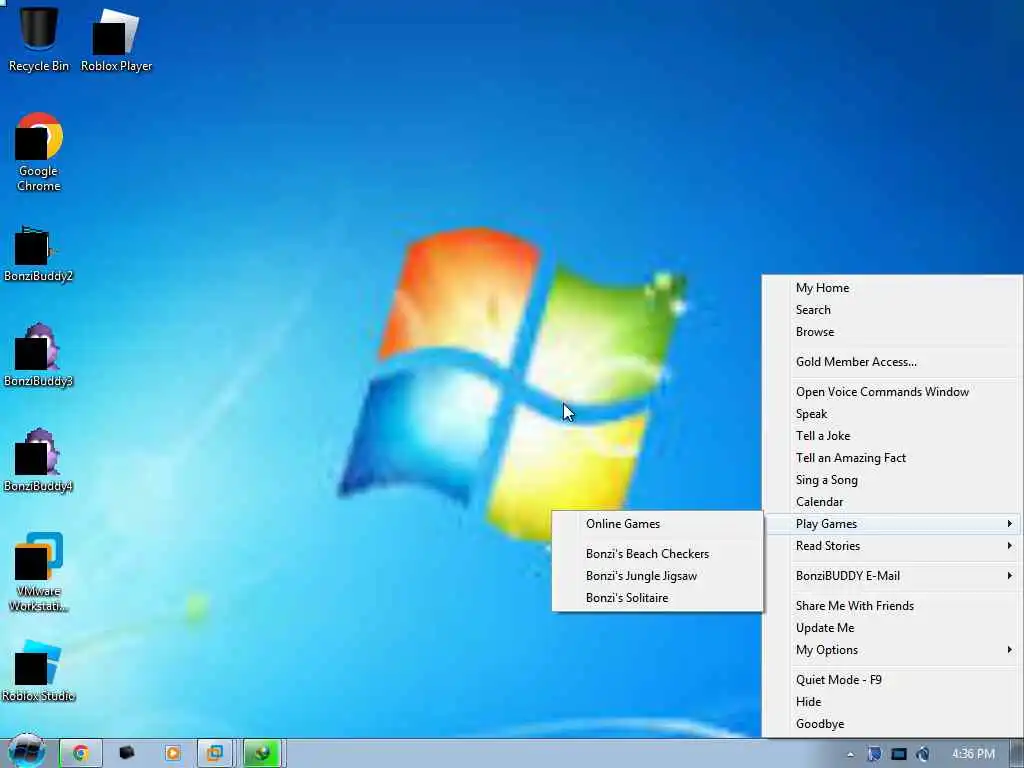Image resolution: width=1024 pixels, height=768 pixels.
Task: Open the Recycle Bin desktop icon
Action: (39, 37)
